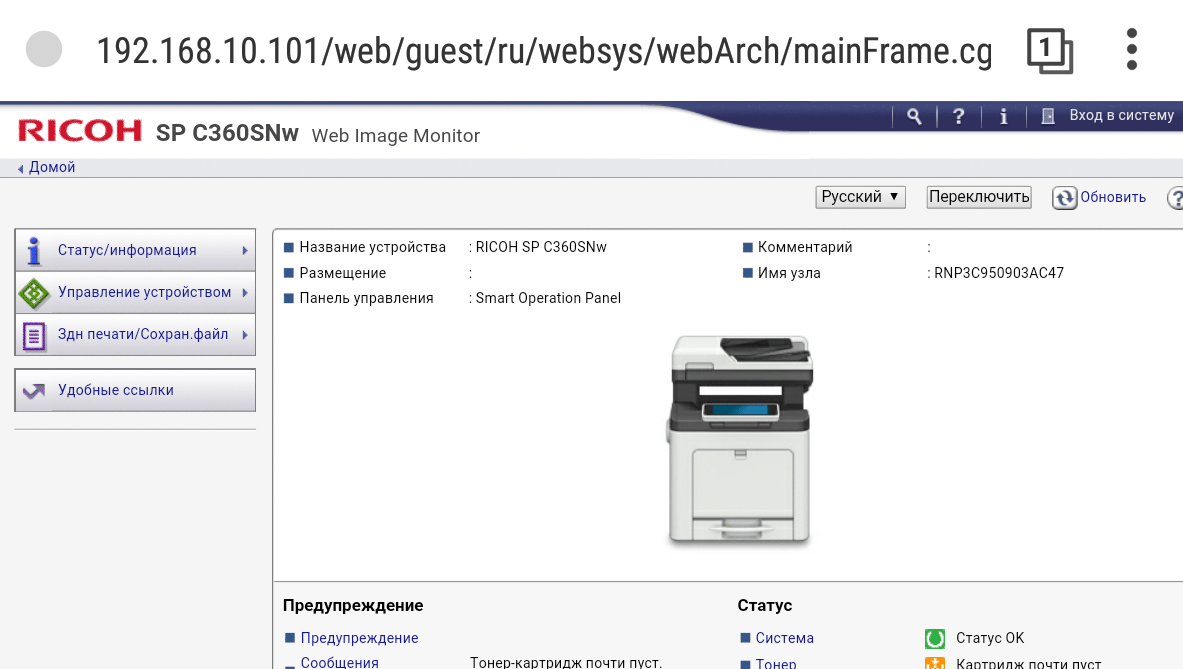Click the blue 'i' icon for Статус/информация

pos(33,250)
